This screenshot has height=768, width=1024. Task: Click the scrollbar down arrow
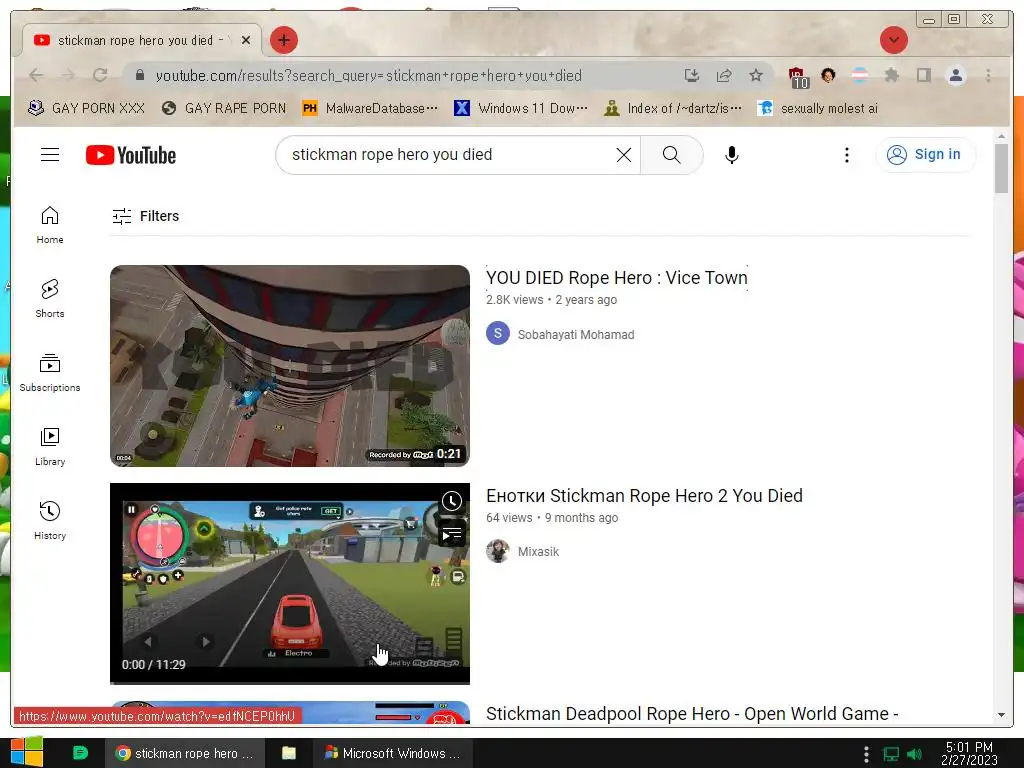pos(1001,715)
